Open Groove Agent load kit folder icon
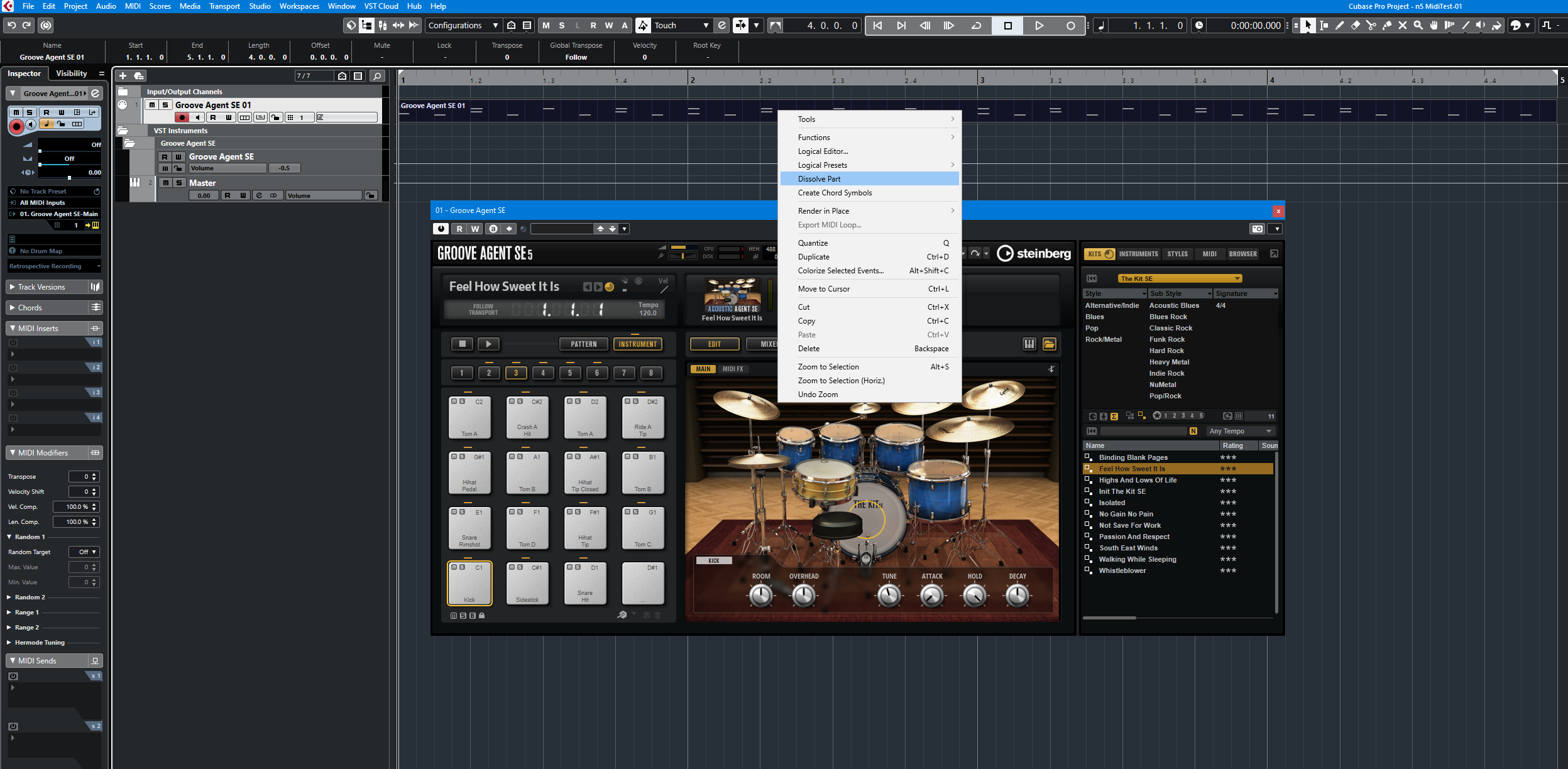Viewport: 1568px width, 769px height. tap(1049, 344)
